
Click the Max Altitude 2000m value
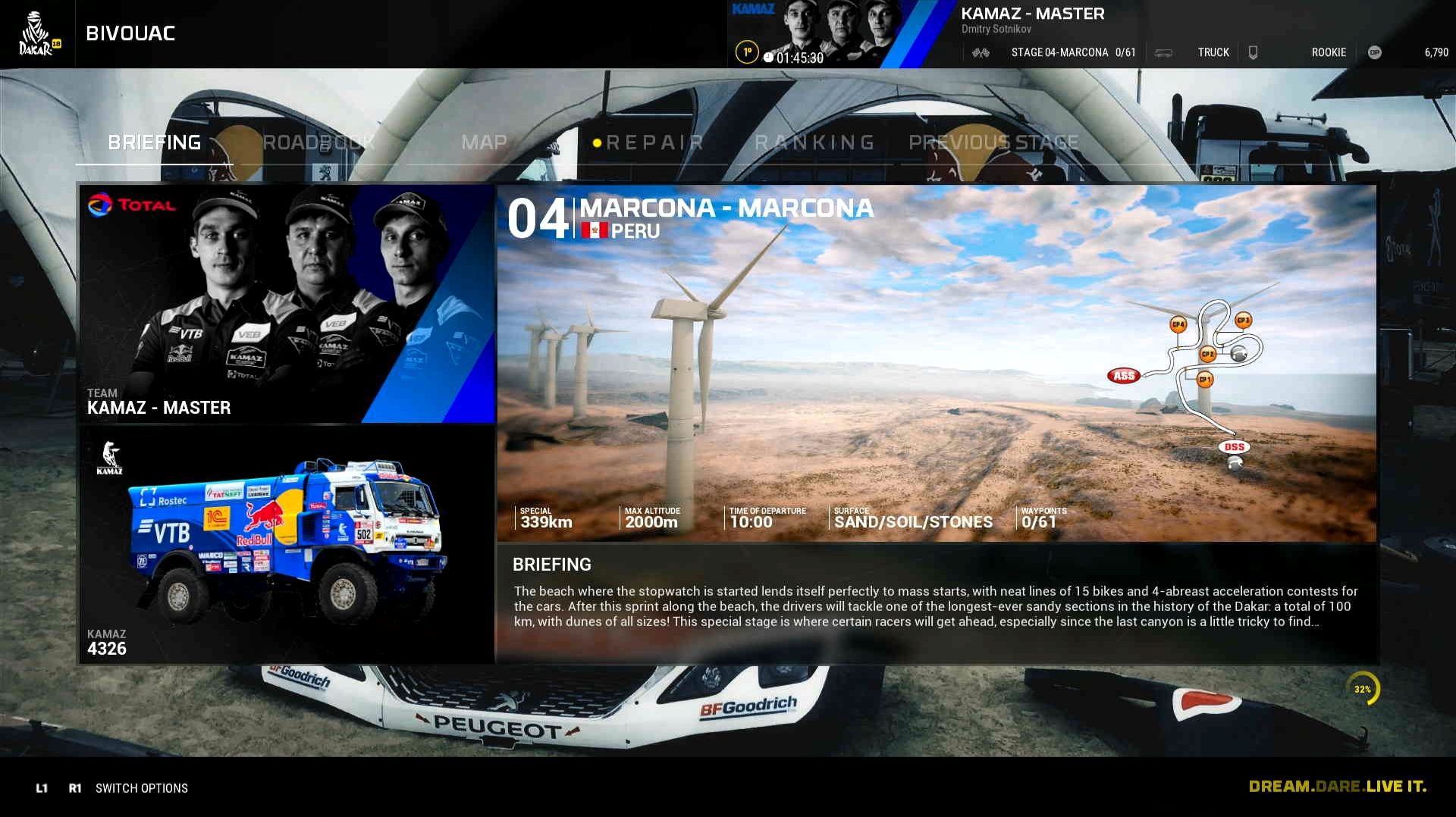point(651,522)
